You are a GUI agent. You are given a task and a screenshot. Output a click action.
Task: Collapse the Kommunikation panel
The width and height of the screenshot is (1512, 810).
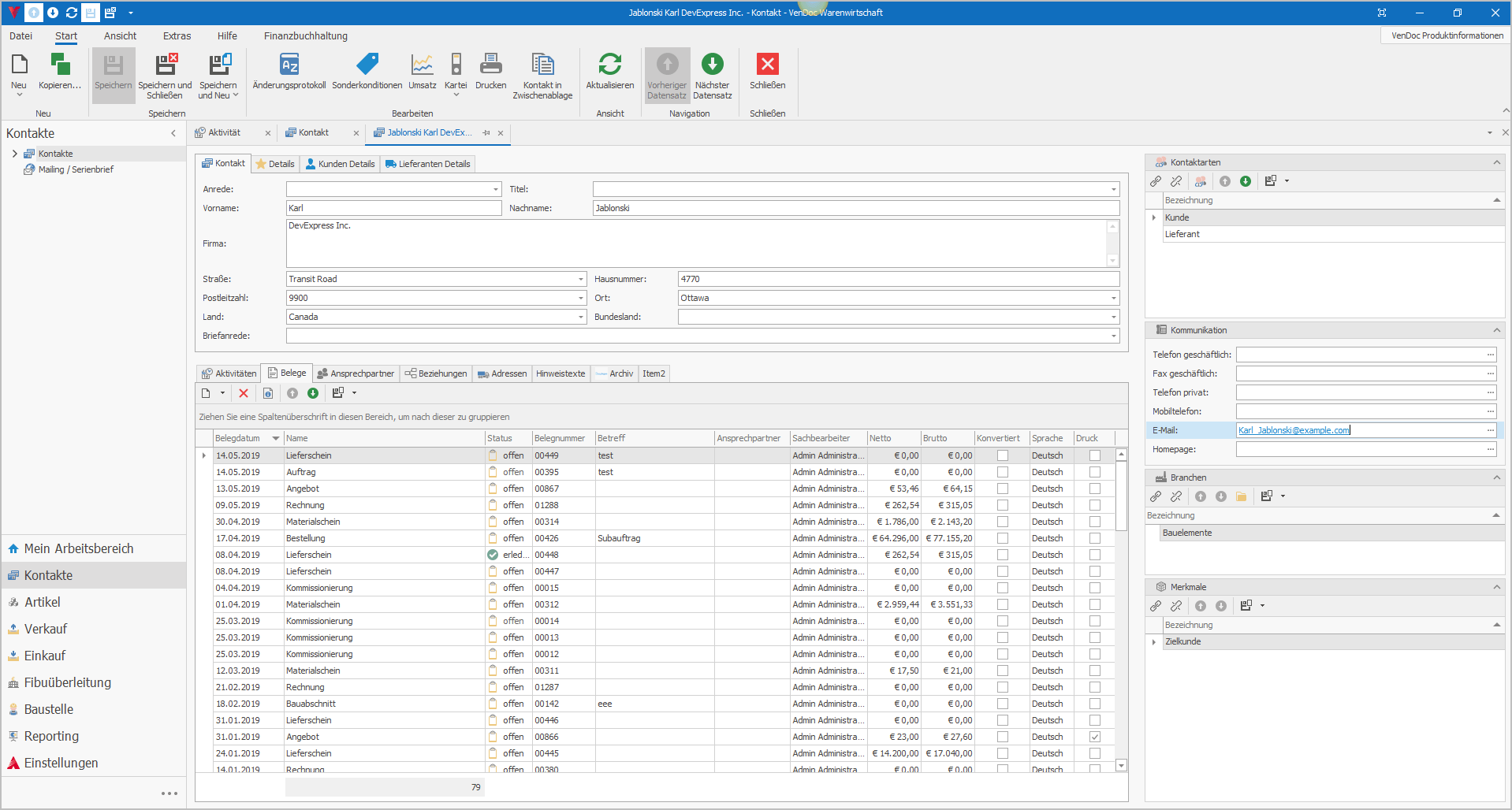(1497, 330)
